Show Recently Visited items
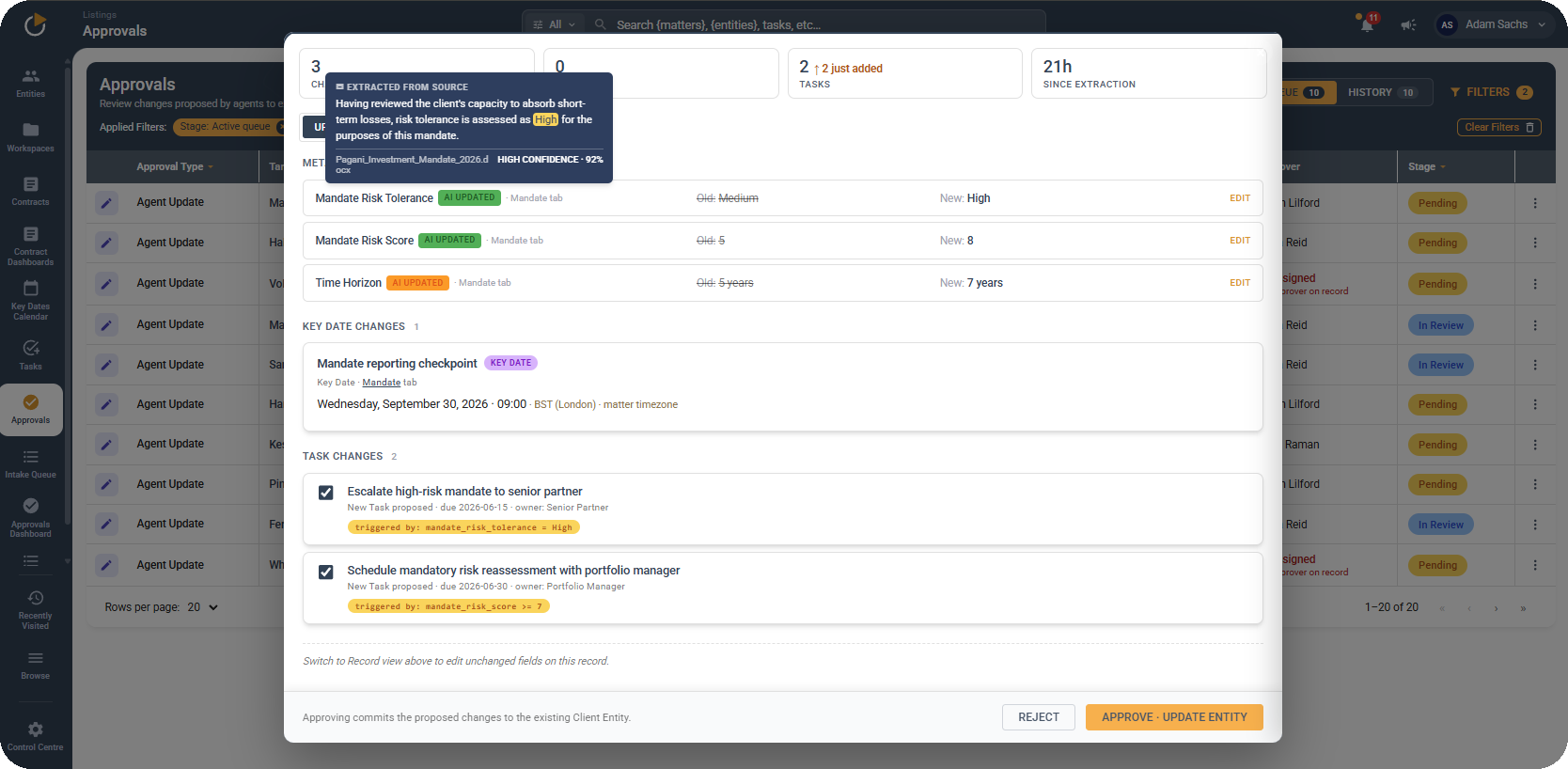 (x=35, y=609)
